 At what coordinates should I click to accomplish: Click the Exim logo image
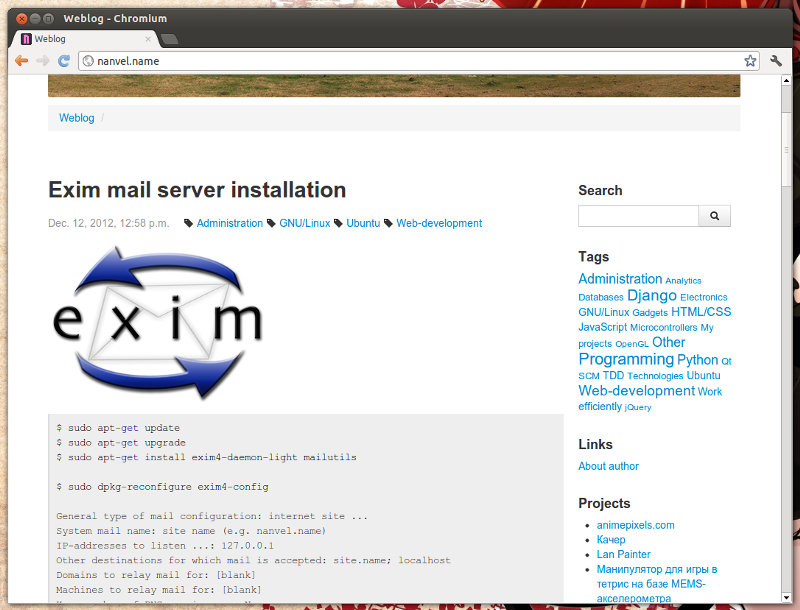pyautogui.click(x=157, y=322)
